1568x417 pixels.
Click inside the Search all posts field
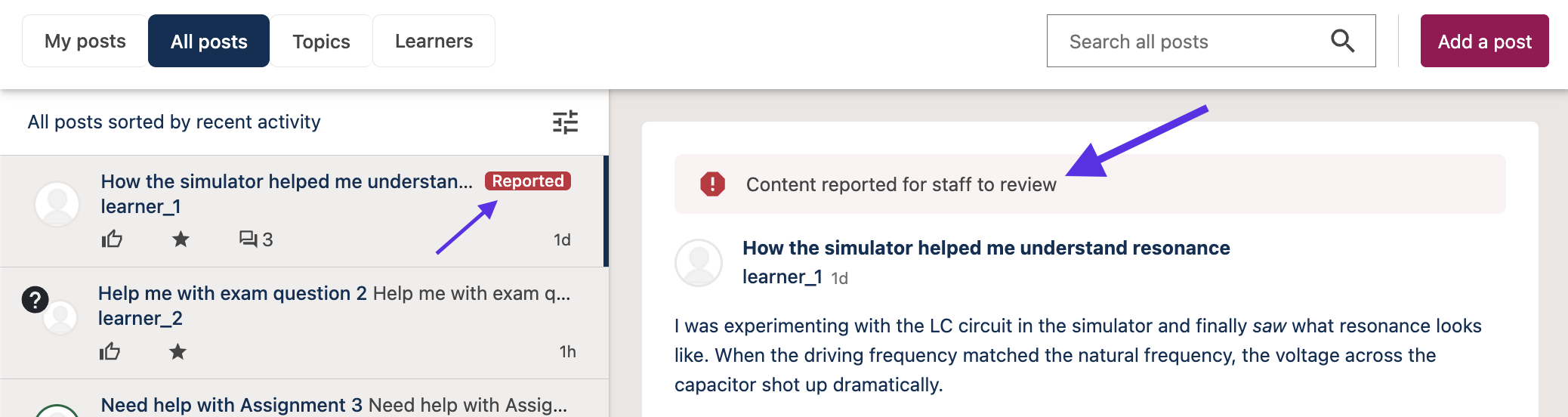[x=1186, y=42]
